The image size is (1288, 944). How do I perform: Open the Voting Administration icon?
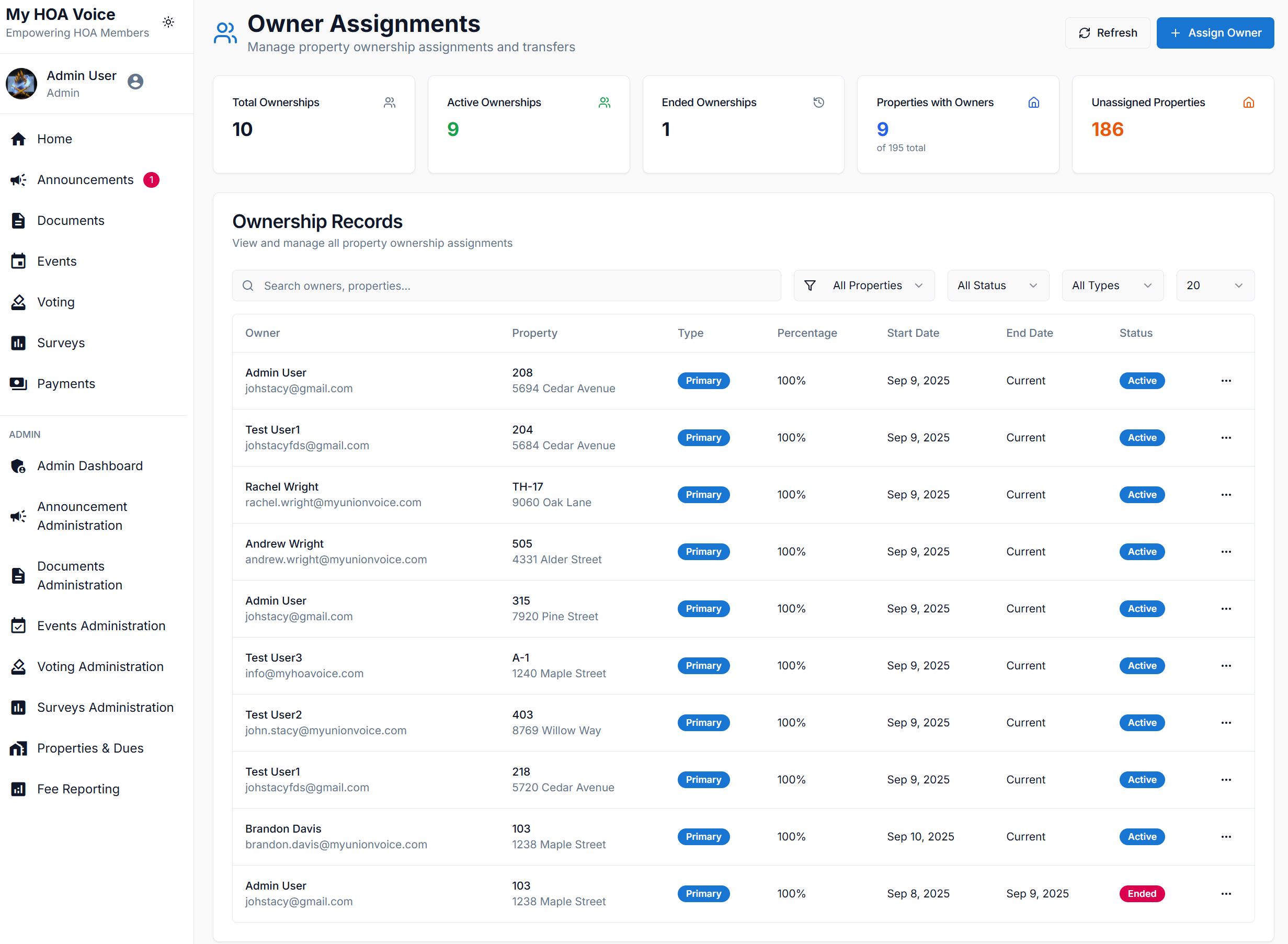(18, 667)
